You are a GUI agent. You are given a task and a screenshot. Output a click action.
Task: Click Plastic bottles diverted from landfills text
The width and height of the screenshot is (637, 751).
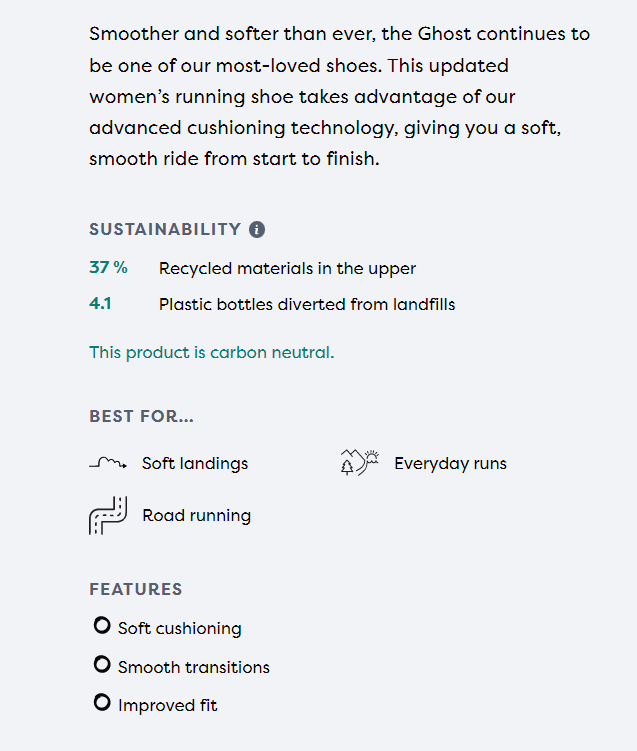tap(307, 304)
